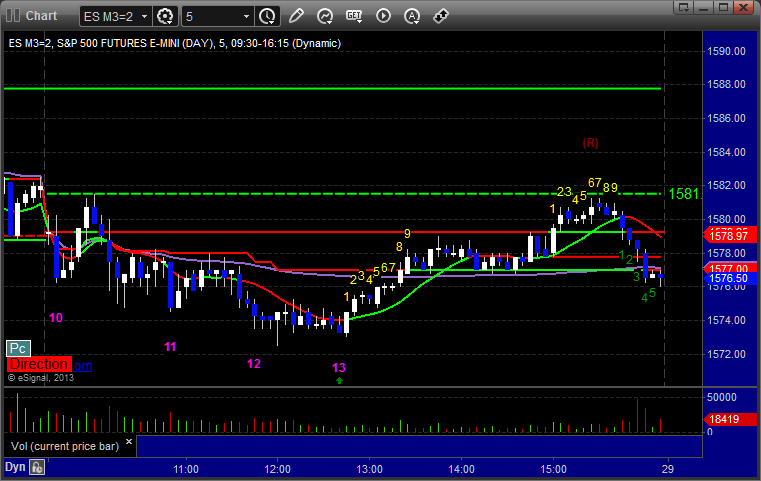Click the 1577.00 red price marker
761x481 pixels.
(x=729, y=268)
